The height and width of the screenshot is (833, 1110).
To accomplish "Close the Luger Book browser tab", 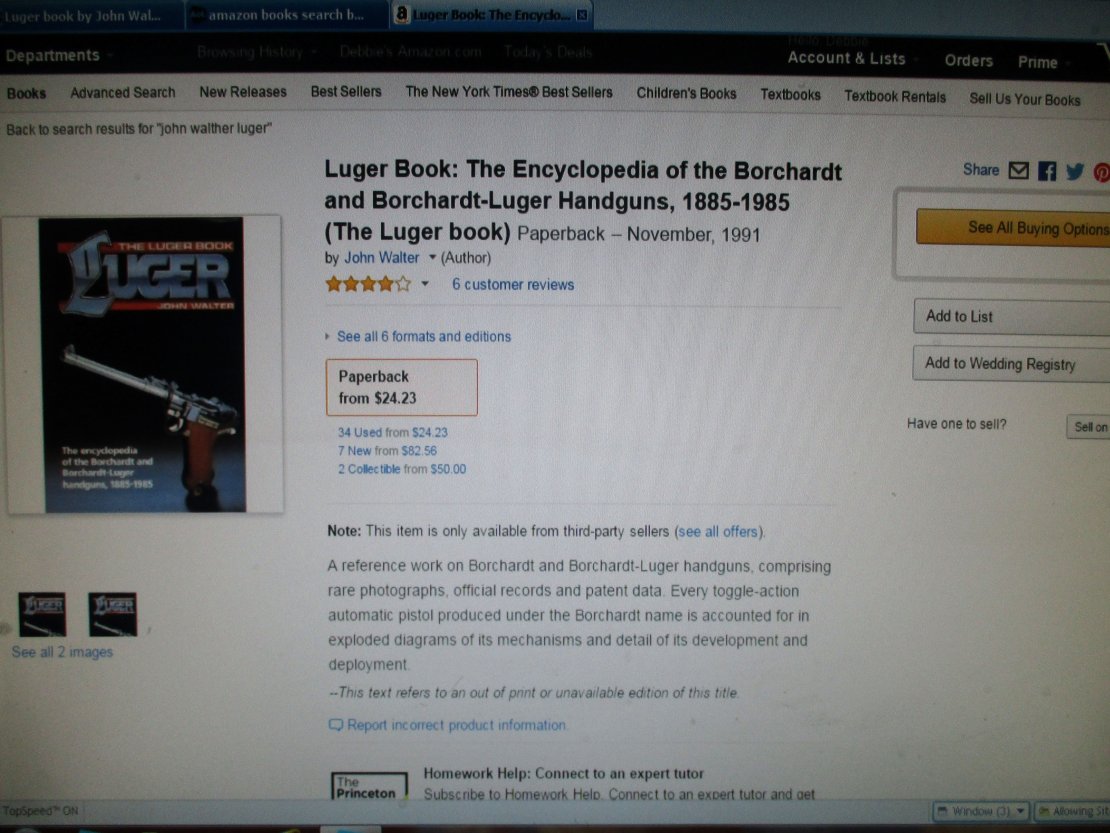I will tap(582, 15).
